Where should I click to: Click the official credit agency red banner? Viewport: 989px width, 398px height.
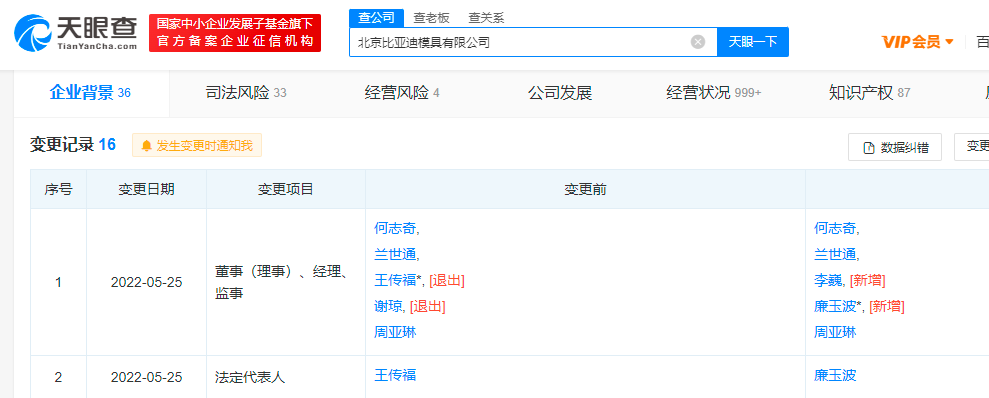coord(235,33)
